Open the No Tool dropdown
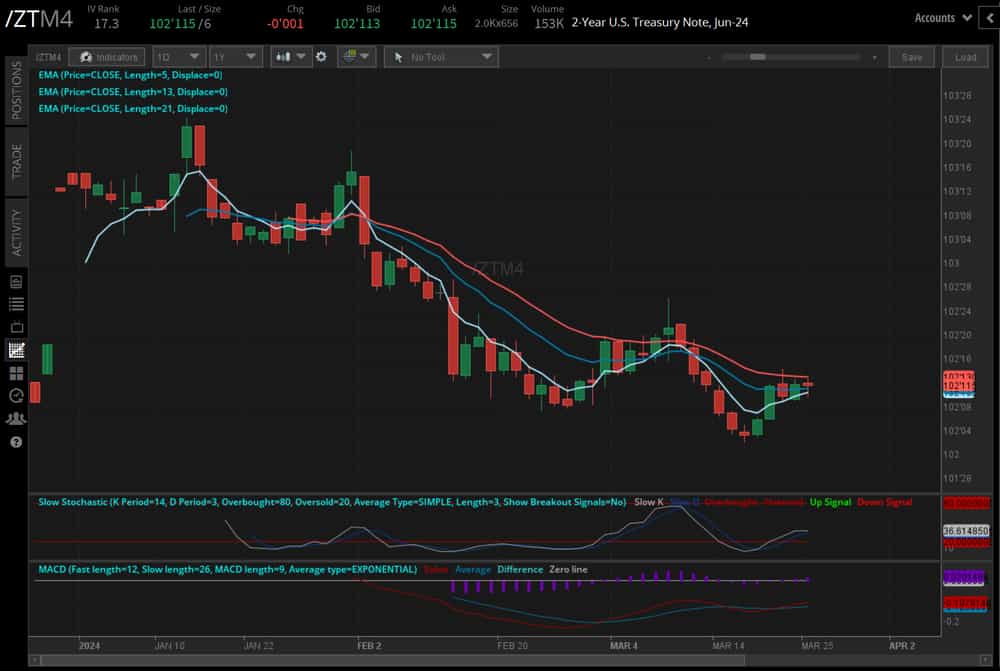 441,57
